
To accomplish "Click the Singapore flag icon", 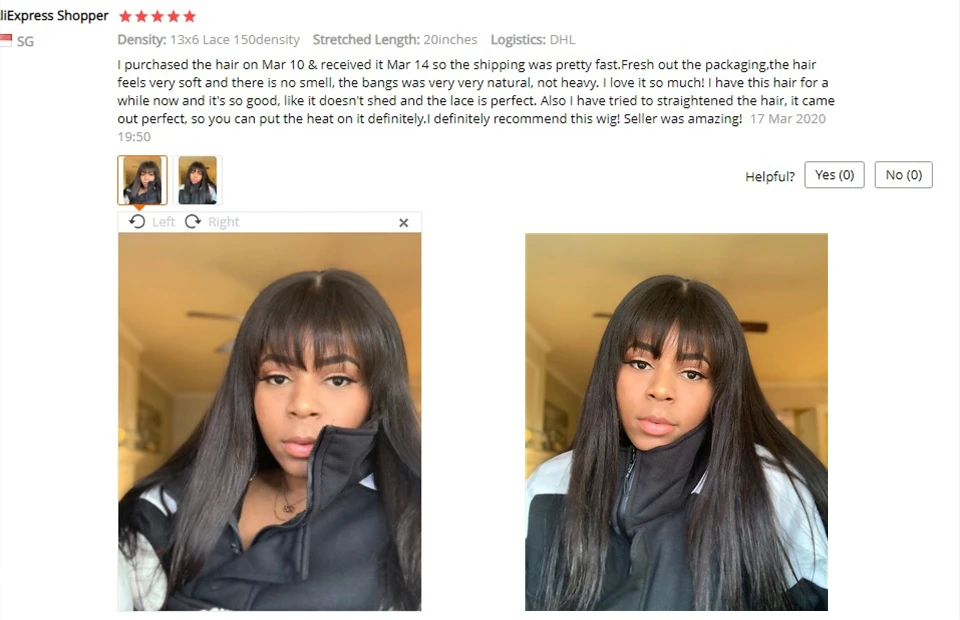I will pyautogui.click(x=6, y=41).
